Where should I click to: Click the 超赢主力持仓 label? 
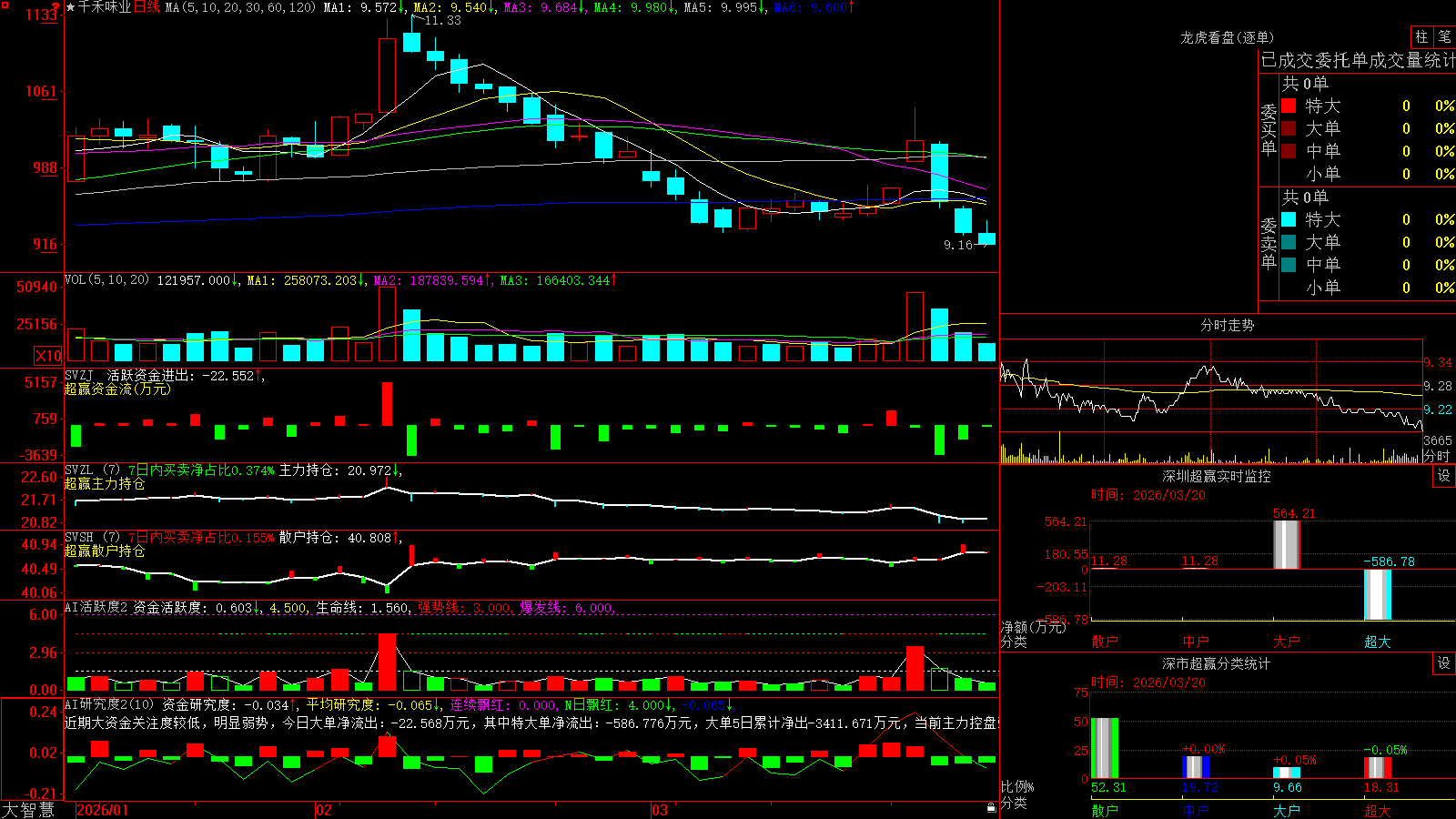click(x=105, y=483)
